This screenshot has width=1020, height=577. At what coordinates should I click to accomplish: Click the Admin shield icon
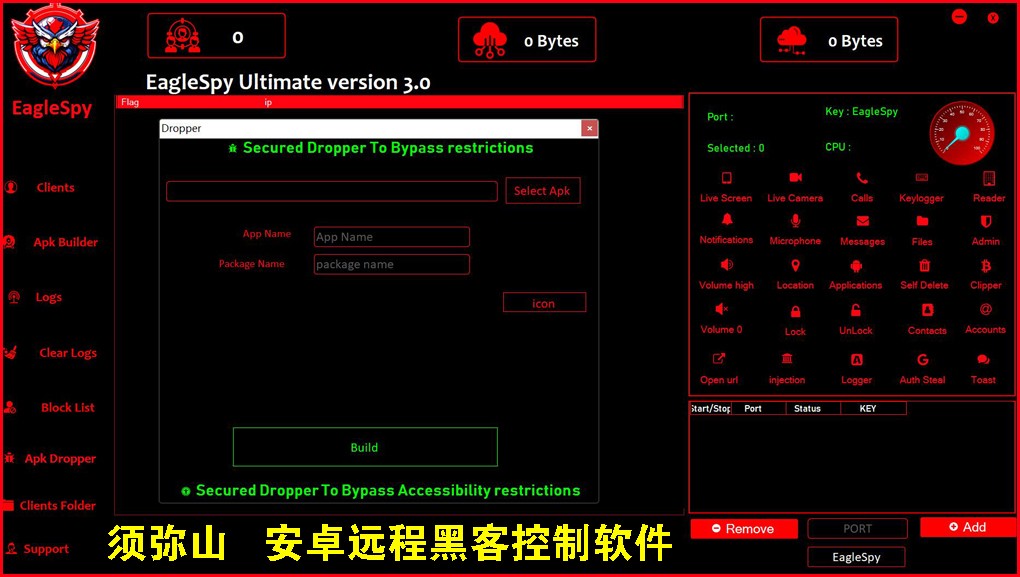(x=986, y=222)
